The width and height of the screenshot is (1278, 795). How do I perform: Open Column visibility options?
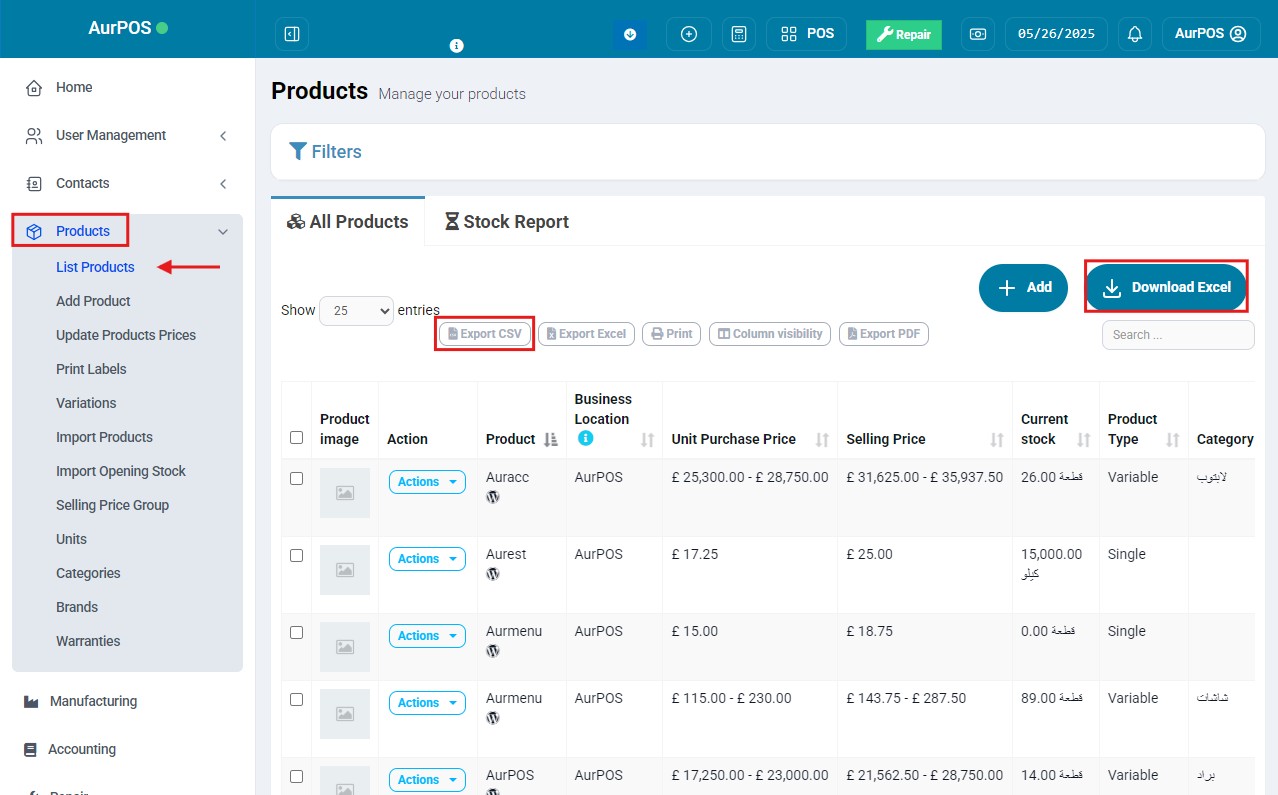770,334
